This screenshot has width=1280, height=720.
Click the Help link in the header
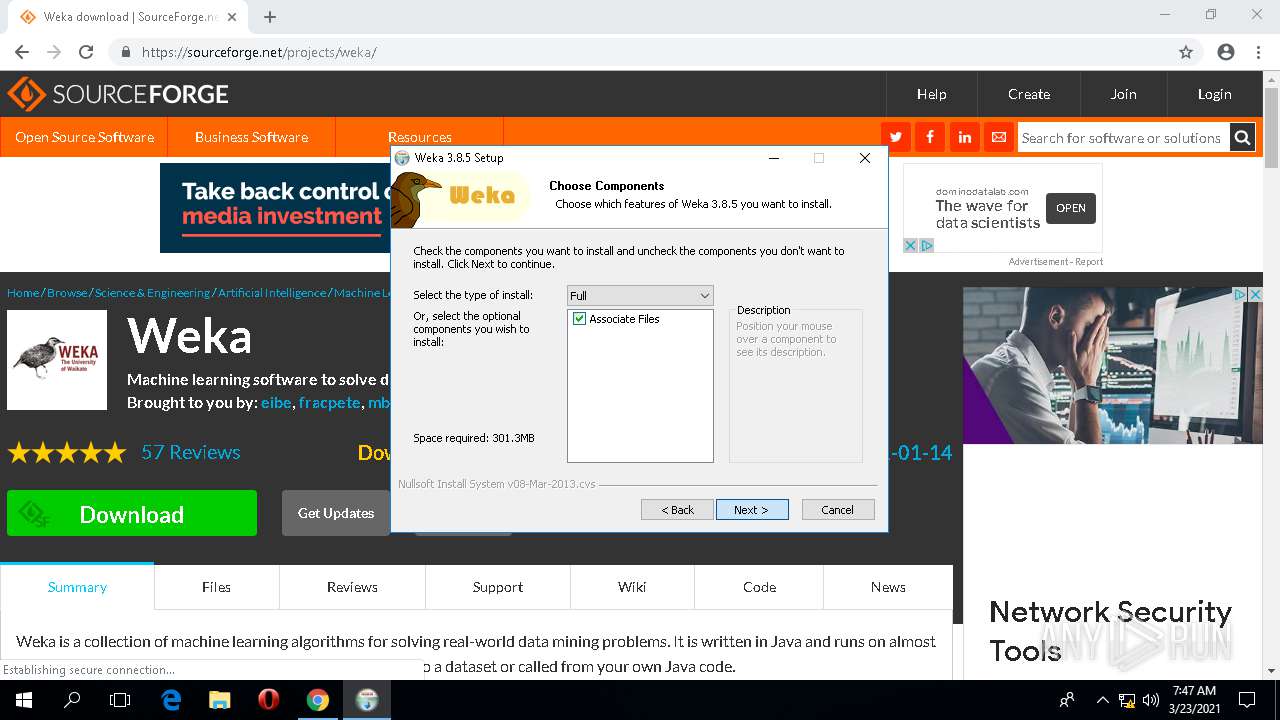point(931,94)
